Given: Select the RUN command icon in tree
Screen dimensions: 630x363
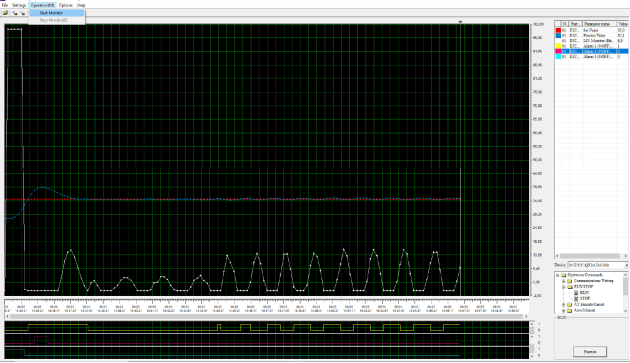Looking at the screenshot, I should (x=576, y=293).
